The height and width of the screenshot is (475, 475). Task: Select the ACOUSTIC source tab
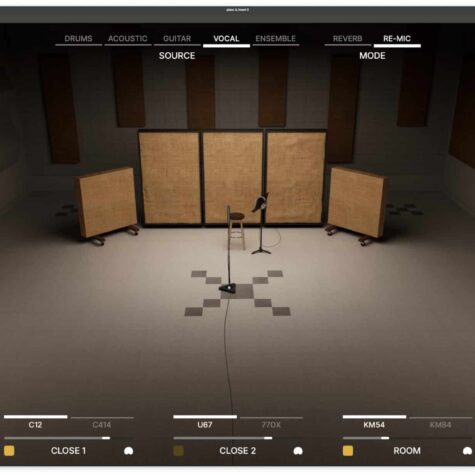click(128, 39)
